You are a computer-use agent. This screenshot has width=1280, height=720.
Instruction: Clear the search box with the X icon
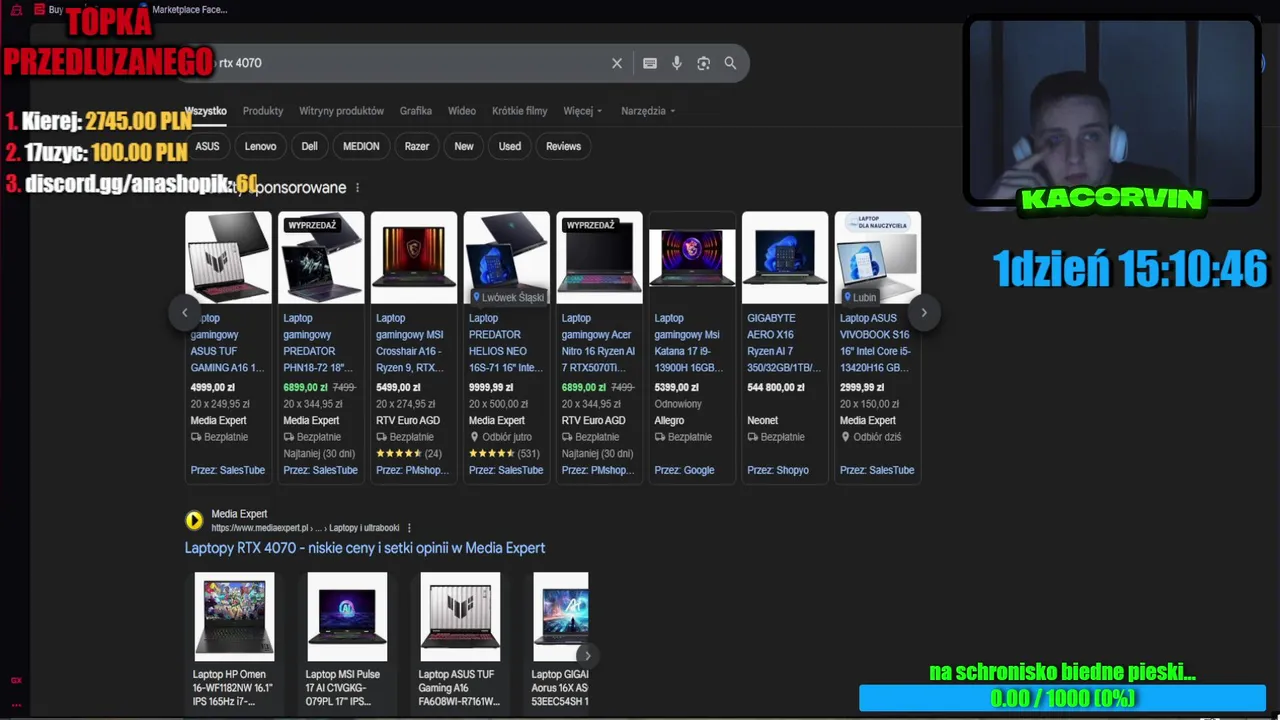617,63
